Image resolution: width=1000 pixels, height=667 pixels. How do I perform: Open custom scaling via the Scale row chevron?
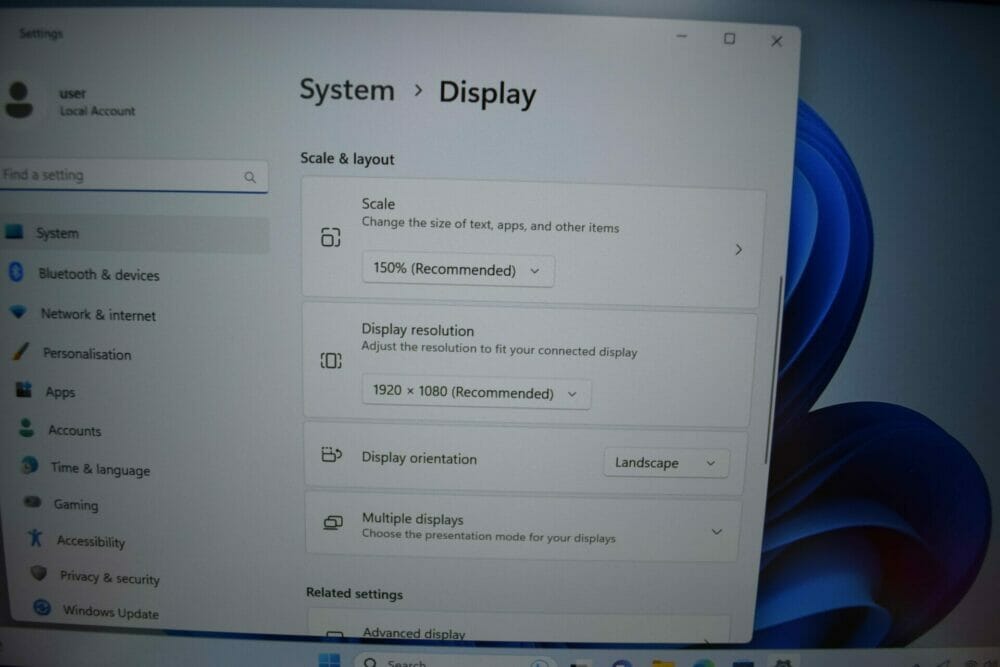tap(739, 249)
